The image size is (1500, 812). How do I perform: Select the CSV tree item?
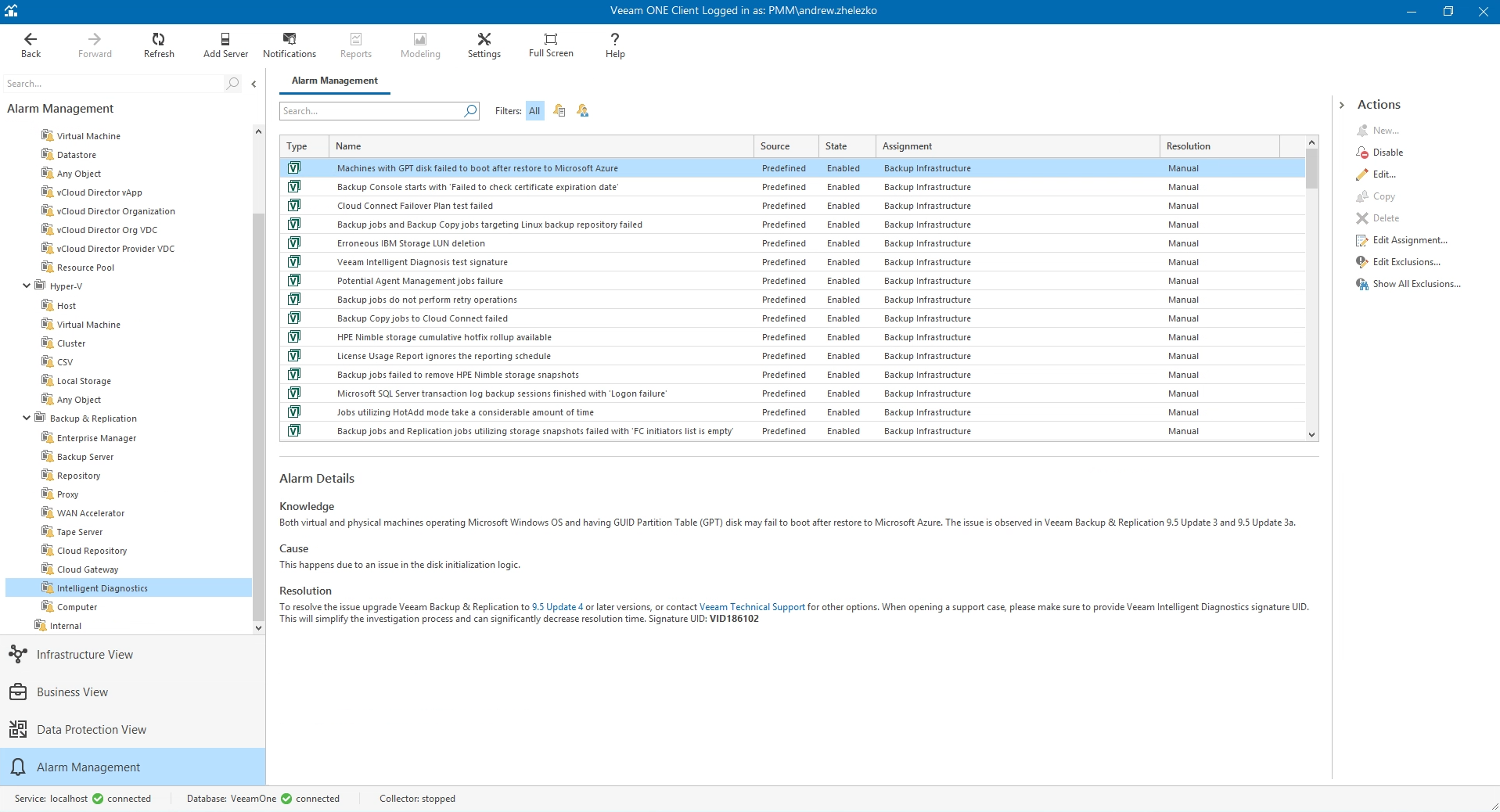coord(65,362)
